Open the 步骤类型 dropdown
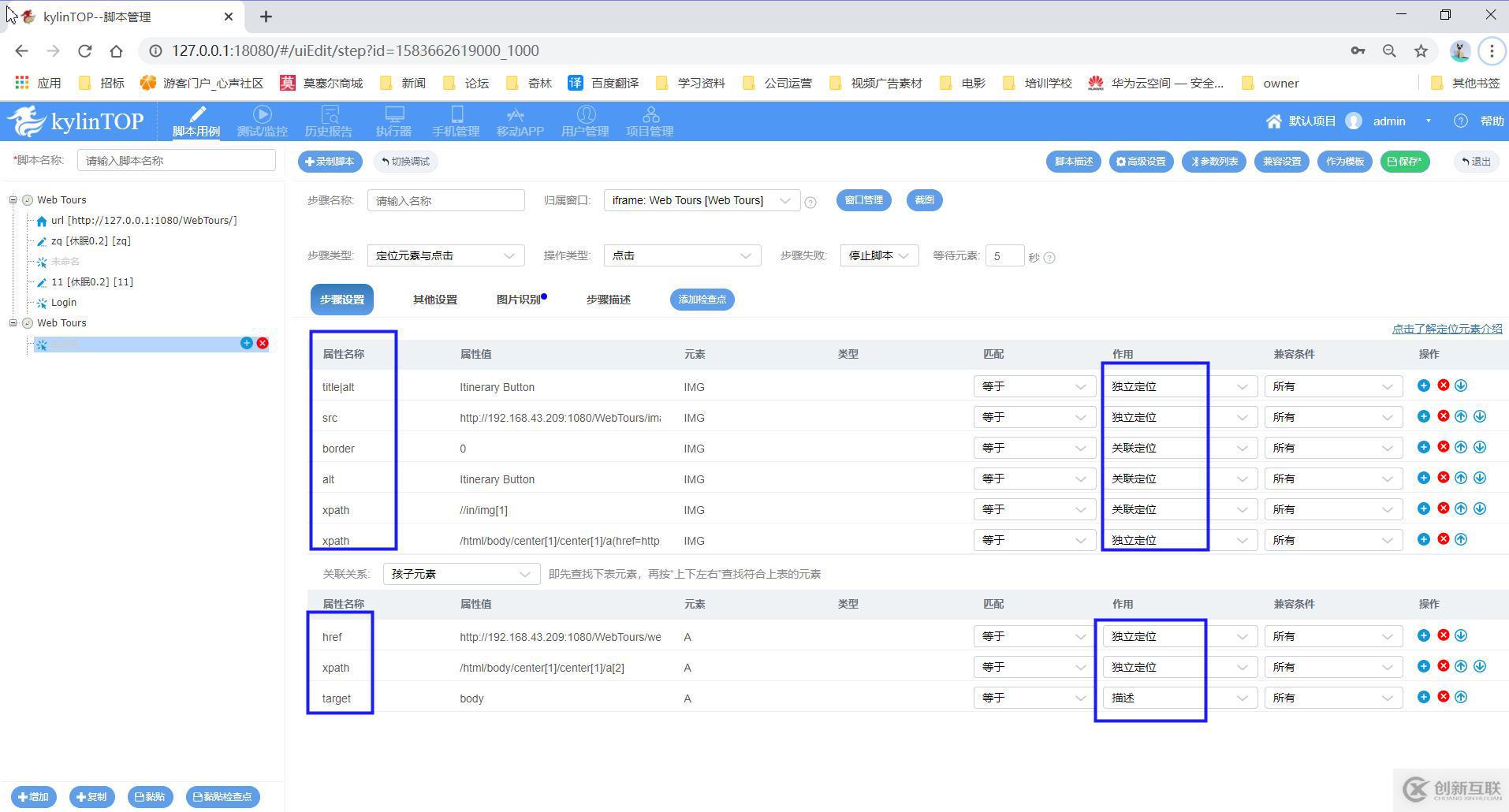This screenshot has height=812, width=1509. pyautogui.click(x=445, y=255)
